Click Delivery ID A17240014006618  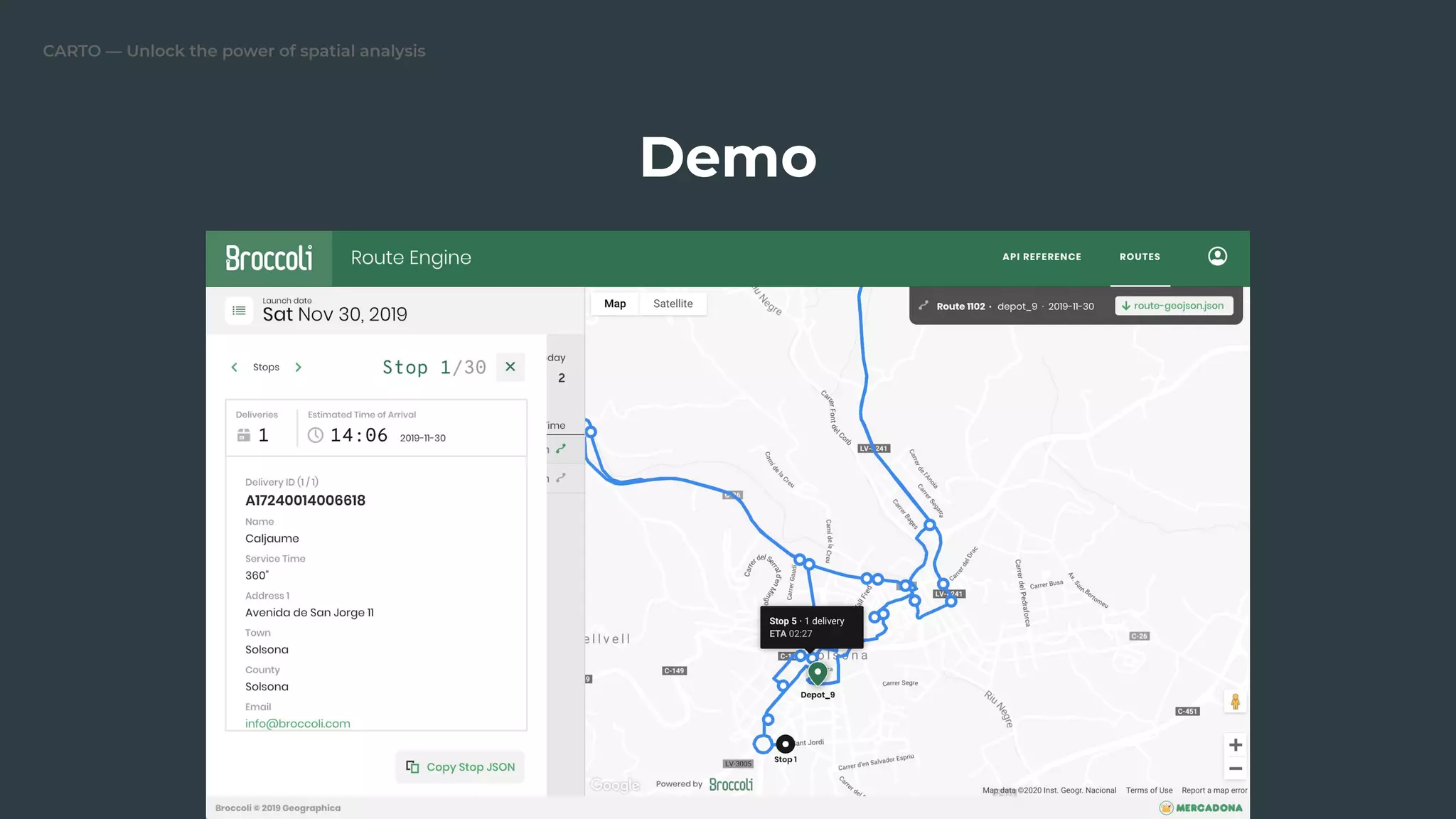305,500
